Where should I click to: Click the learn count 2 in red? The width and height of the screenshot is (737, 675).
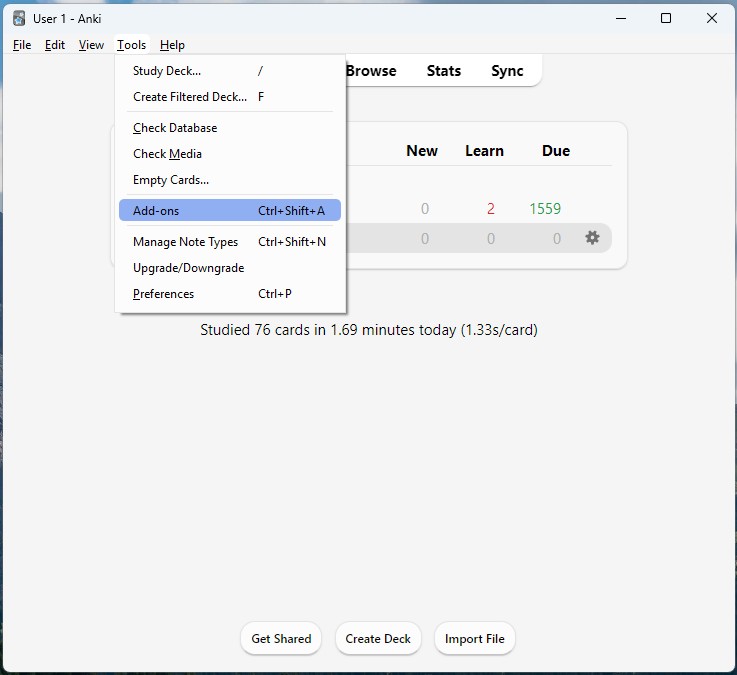491,208
